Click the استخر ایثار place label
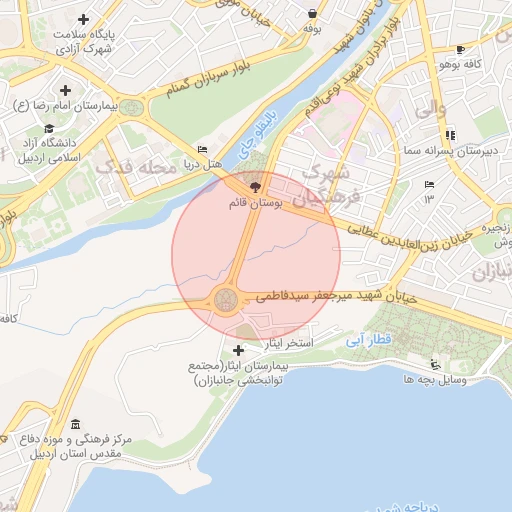The height and width of the screenshot is (512, 512). (x=289, y=343)
